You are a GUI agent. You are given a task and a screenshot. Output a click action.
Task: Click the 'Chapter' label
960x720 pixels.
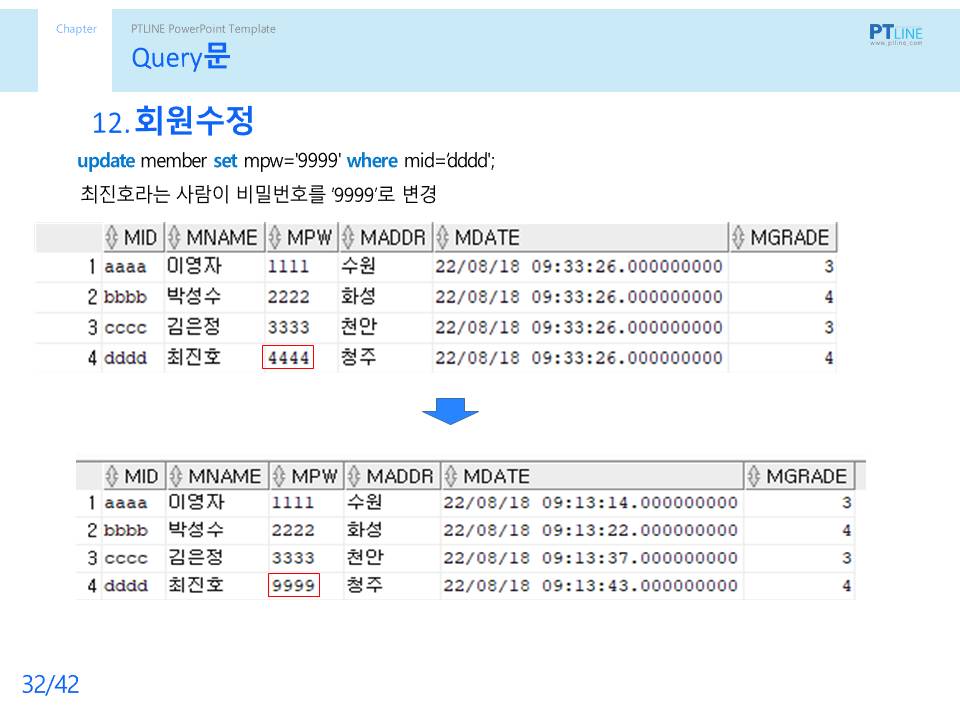(76, 29)
